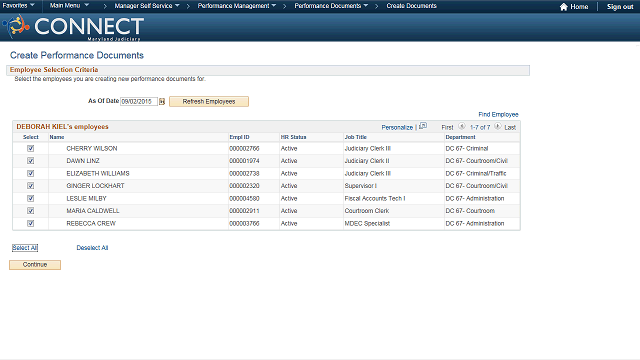The width and height of the screenshot is (640, 360).
Task: Click into the As Of Date field
Action: pyautogui.click(x=139, y=102)
